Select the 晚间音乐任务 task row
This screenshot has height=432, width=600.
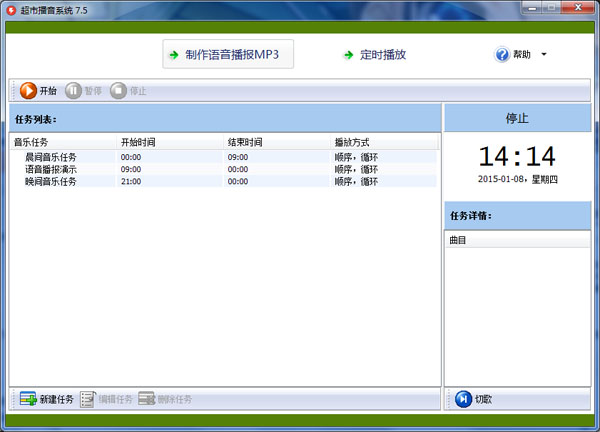[x=51, y=181]
